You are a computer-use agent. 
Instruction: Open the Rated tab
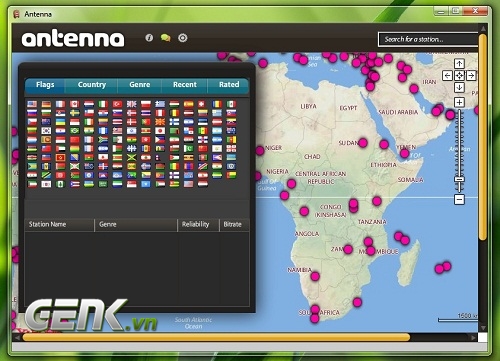229,85
